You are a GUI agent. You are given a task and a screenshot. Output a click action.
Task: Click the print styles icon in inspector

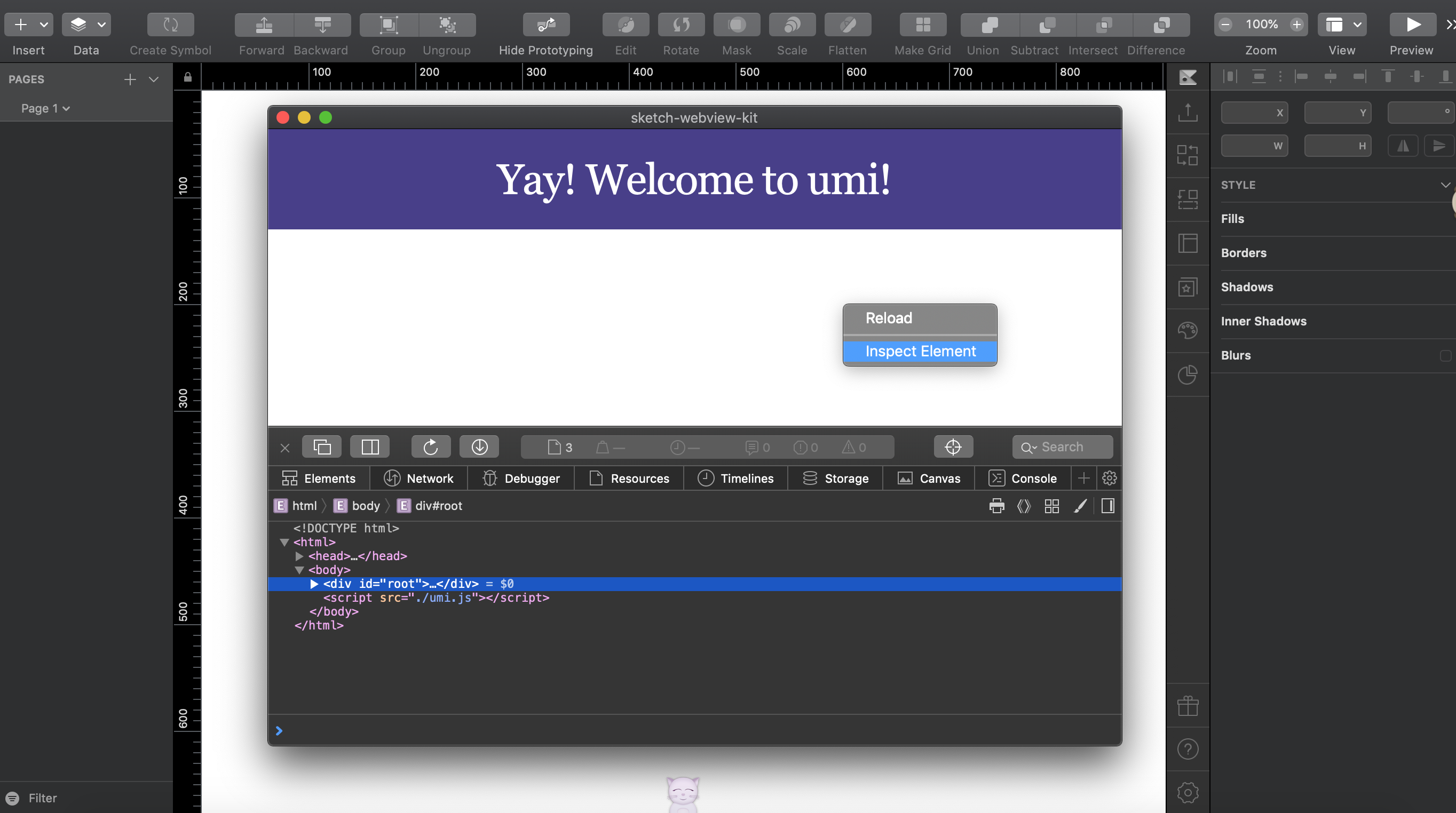click(x=996, y=506)
